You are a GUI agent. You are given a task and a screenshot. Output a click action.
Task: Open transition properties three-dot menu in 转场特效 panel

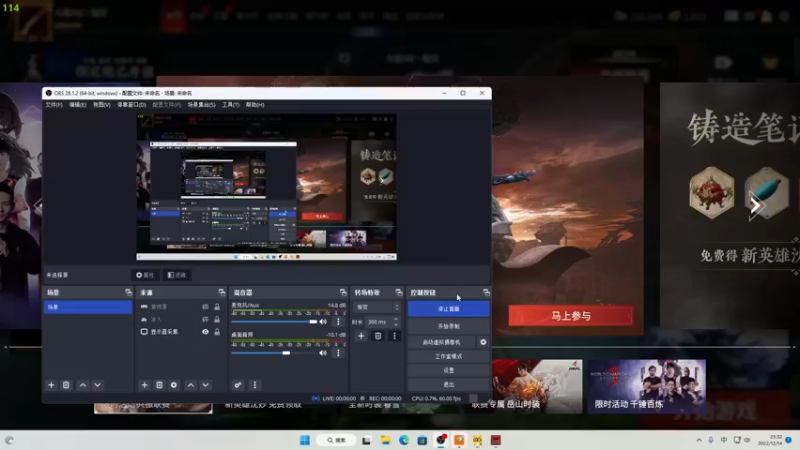pos(394,336)
